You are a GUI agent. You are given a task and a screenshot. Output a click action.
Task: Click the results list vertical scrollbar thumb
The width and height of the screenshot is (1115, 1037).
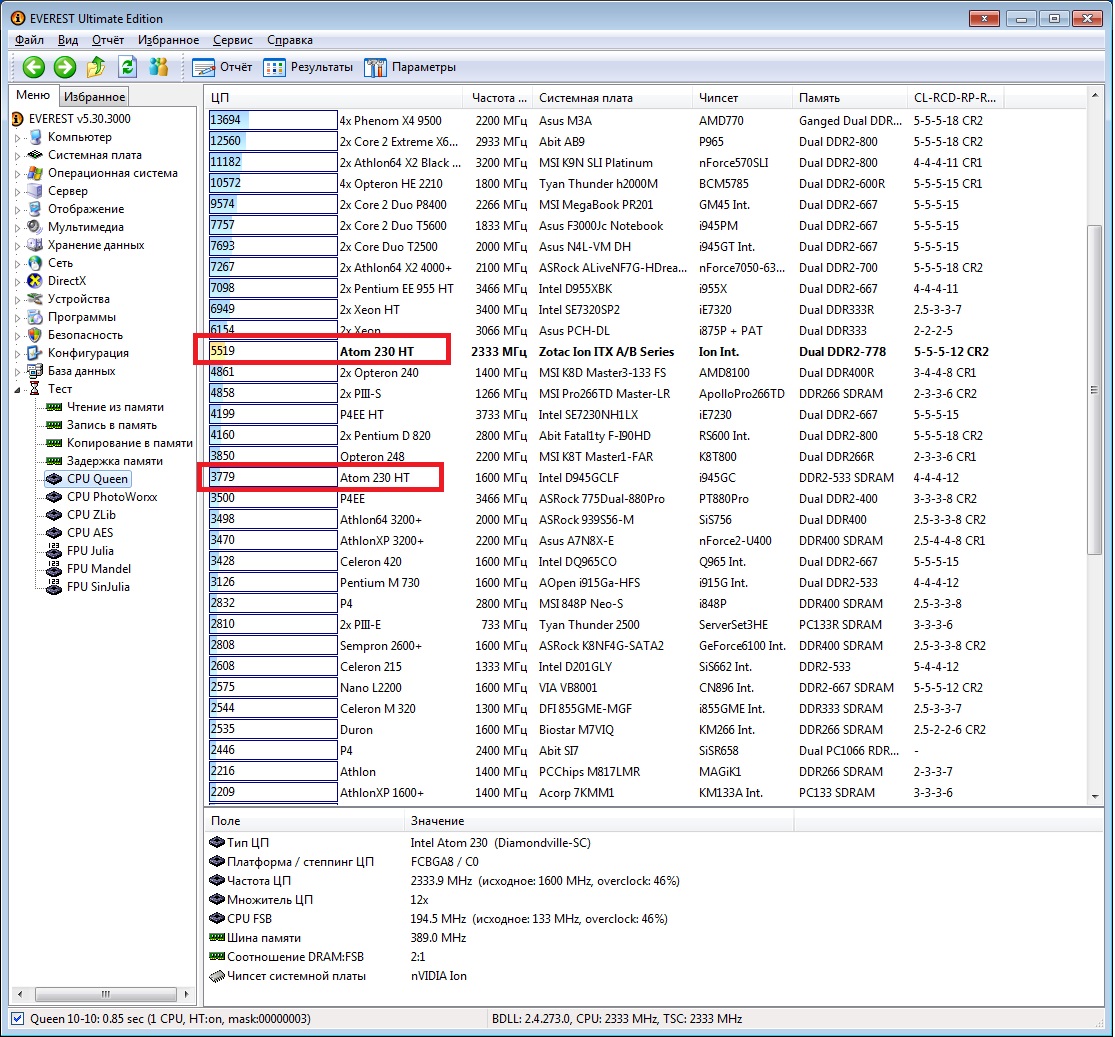(x=1094, y=390)
